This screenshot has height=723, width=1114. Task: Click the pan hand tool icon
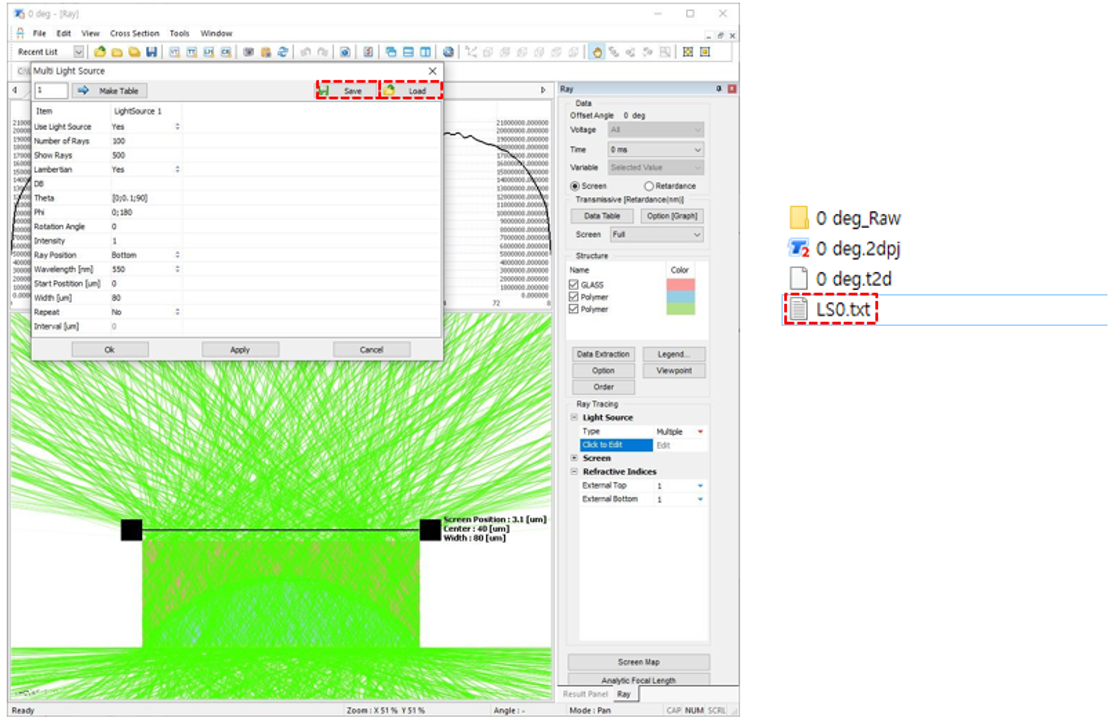(x=597, y=52)
